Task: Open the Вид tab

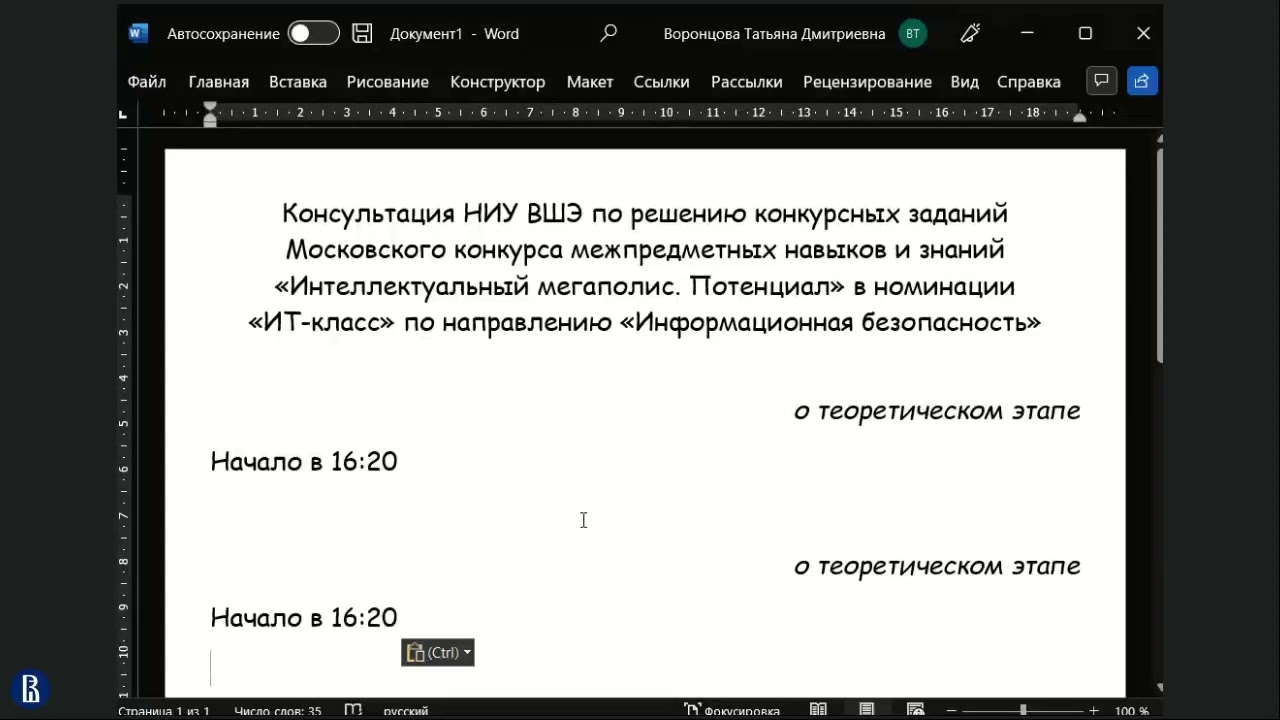Action: click(965, 82)
